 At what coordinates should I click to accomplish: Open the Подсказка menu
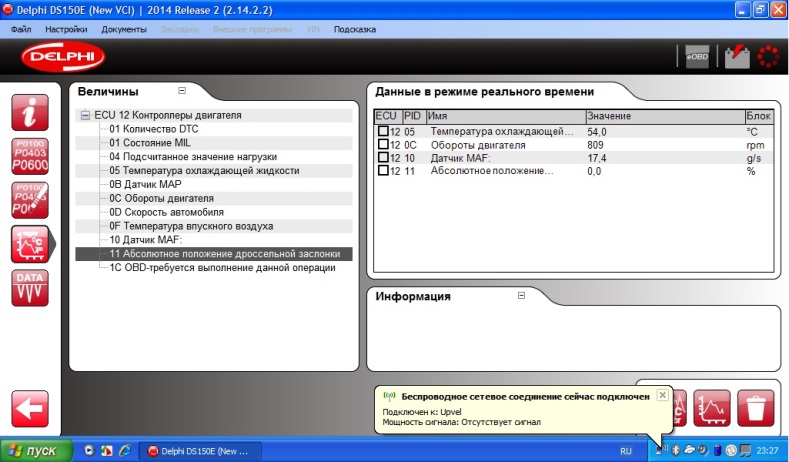pos(355,29)
